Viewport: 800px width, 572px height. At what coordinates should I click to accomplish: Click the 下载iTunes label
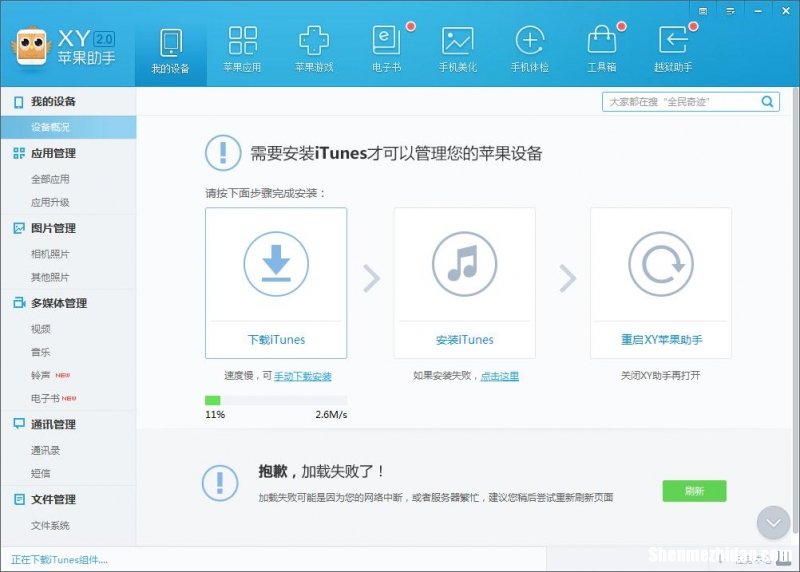[x=276, y=340]
